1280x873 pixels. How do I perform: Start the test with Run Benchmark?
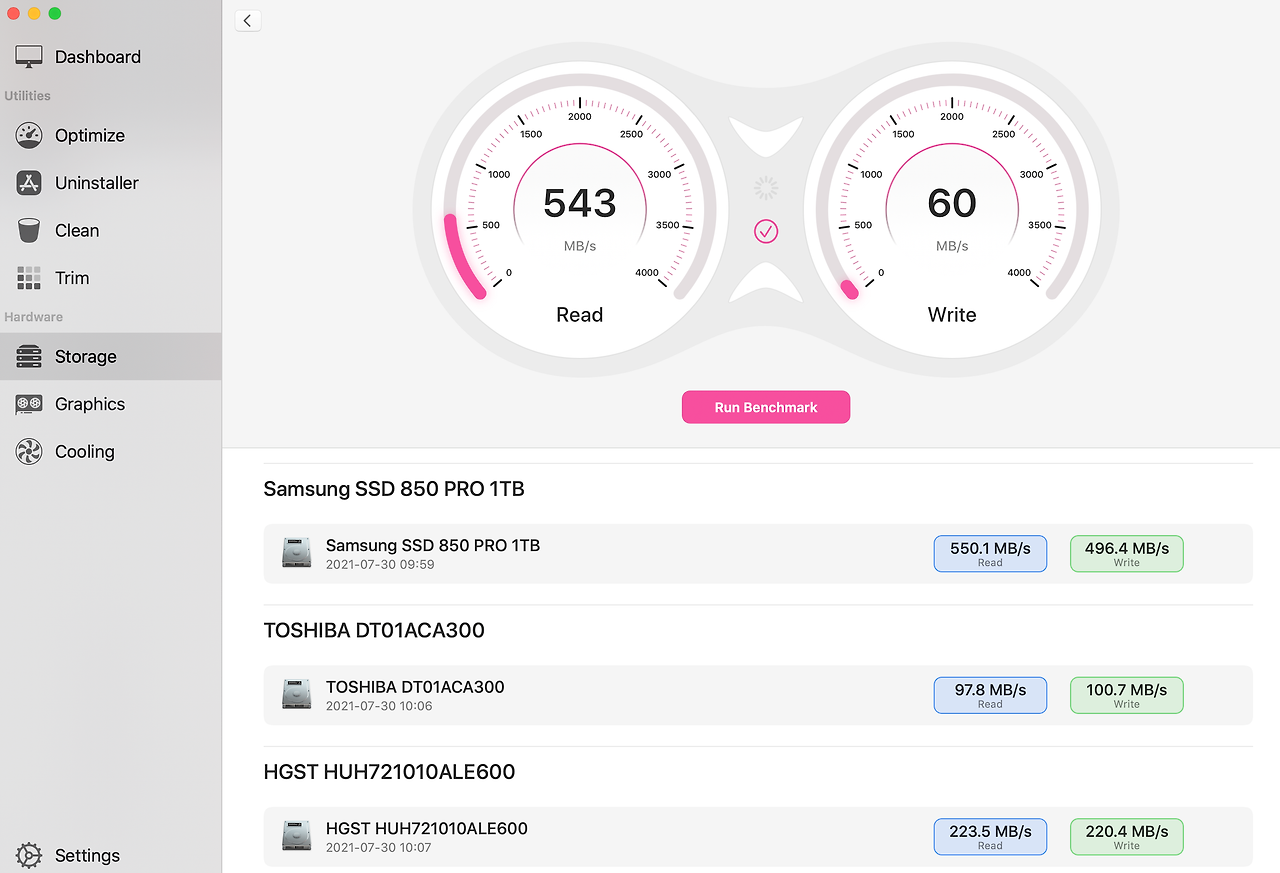click(766, 407)
